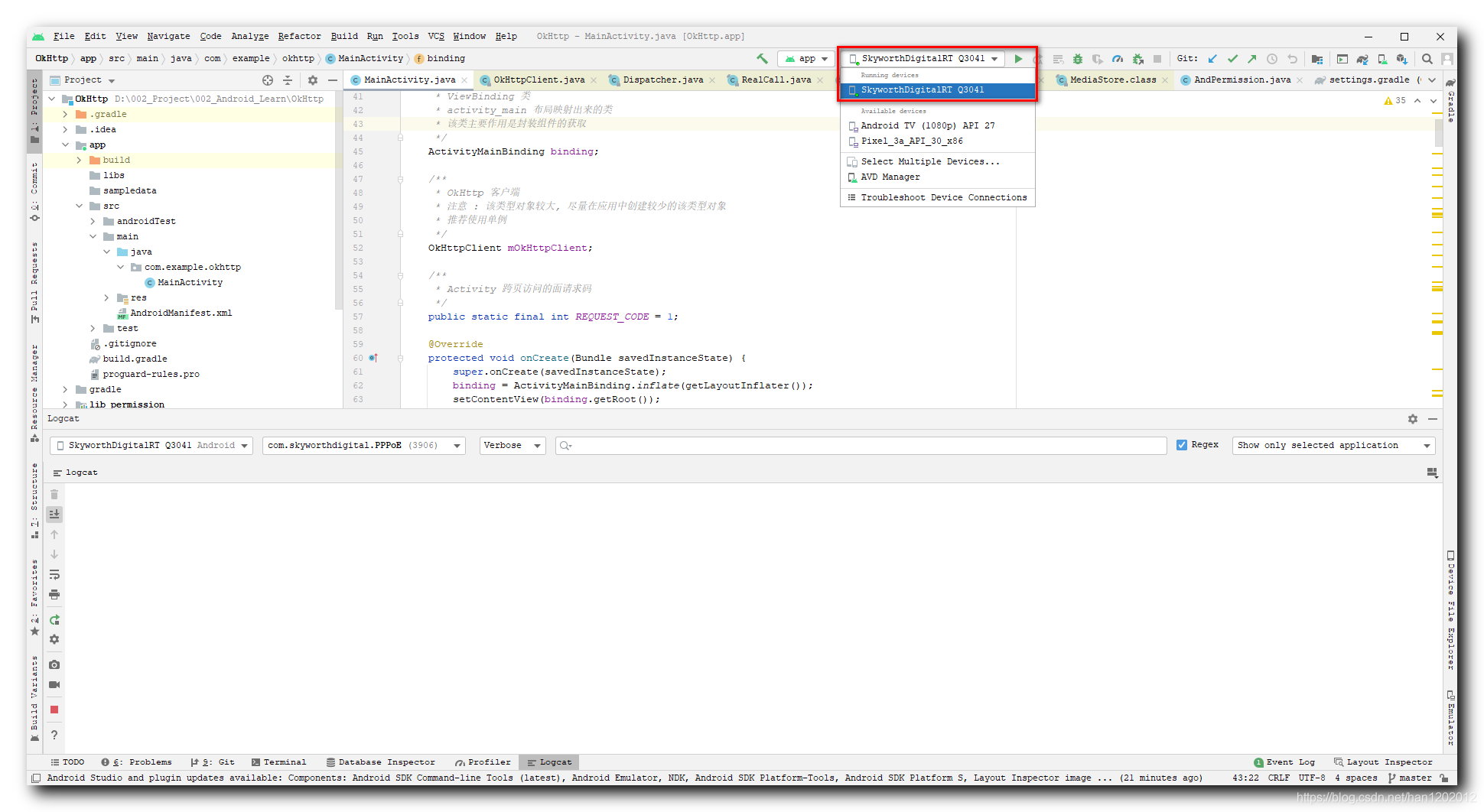Image resolution: width=1484 pixels, height=812 pixels.
Task: Open the Logcat device dropdown
Action: pyautogui.click(x=151, y=445)
